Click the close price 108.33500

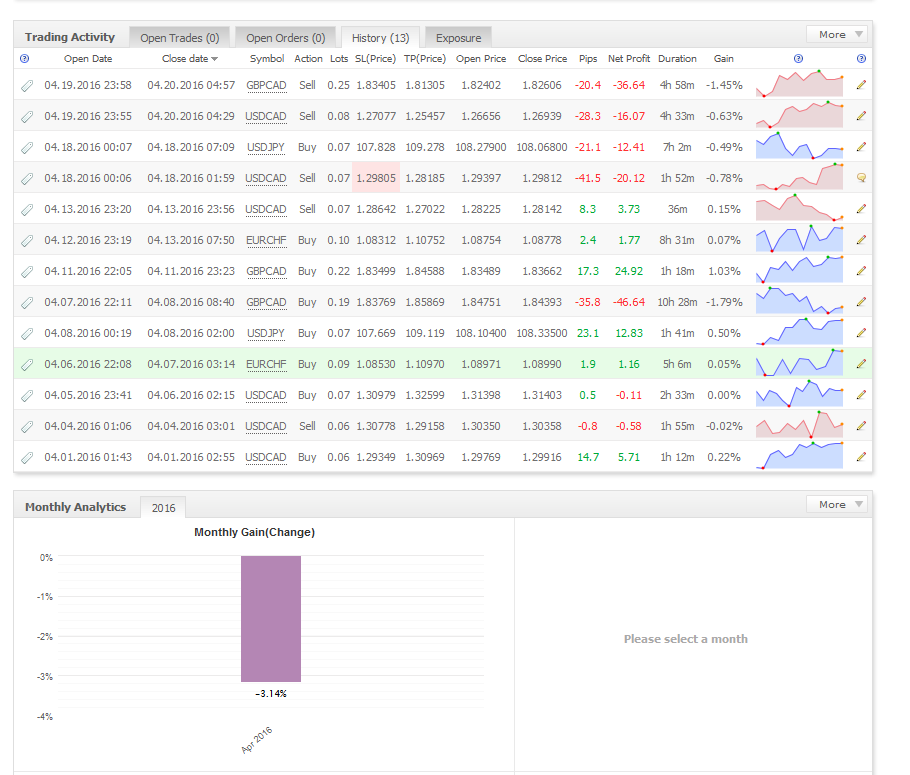[542, 333]
